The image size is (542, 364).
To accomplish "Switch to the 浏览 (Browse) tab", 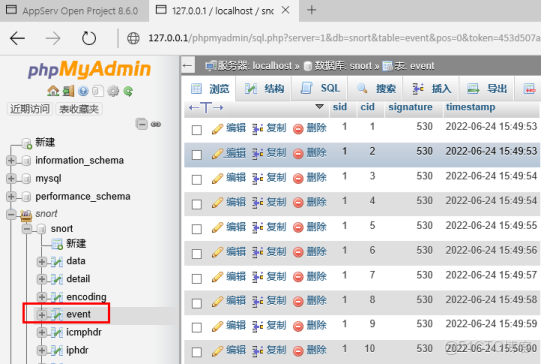I will [210, 89].
